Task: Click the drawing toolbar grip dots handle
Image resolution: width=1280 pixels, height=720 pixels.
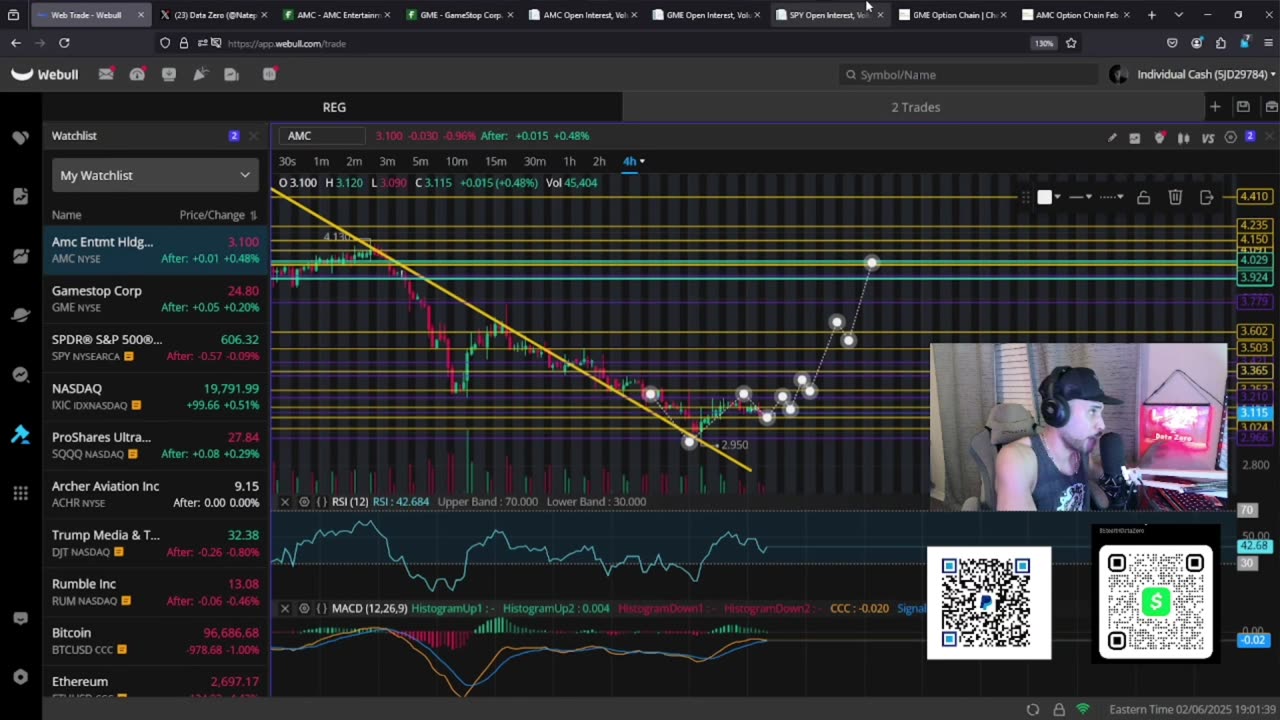Action: click(x=1025, y=198)
